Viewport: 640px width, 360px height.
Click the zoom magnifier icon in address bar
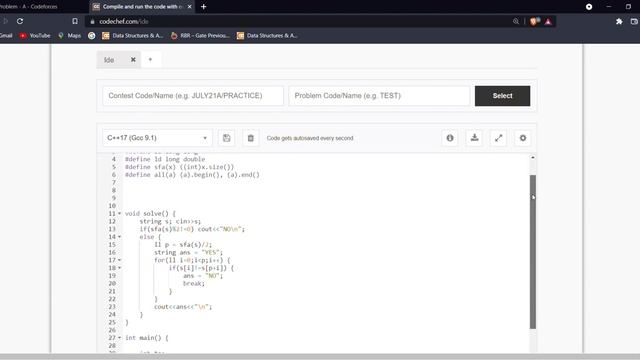[x=516, y=21]
